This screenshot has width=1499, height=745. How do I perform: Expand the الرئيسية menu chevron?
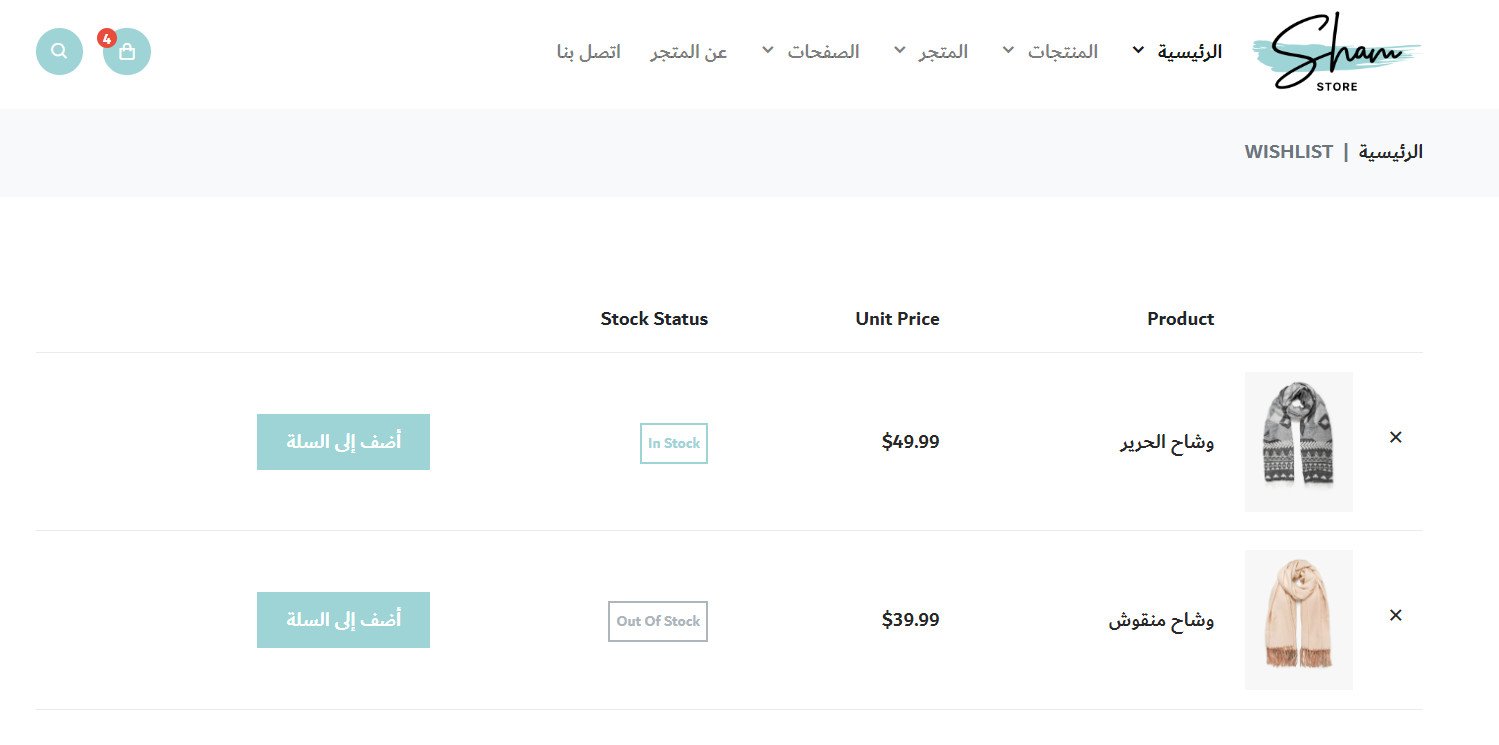pos(1138,50)
